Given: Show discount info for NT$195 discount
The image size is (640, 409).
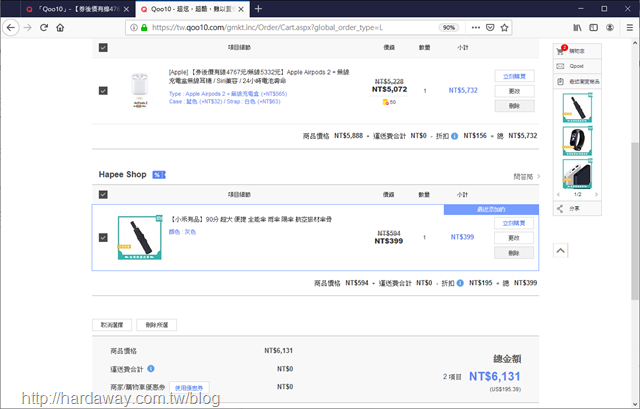Looking at the screenshot, I should (x=460, y=283).
